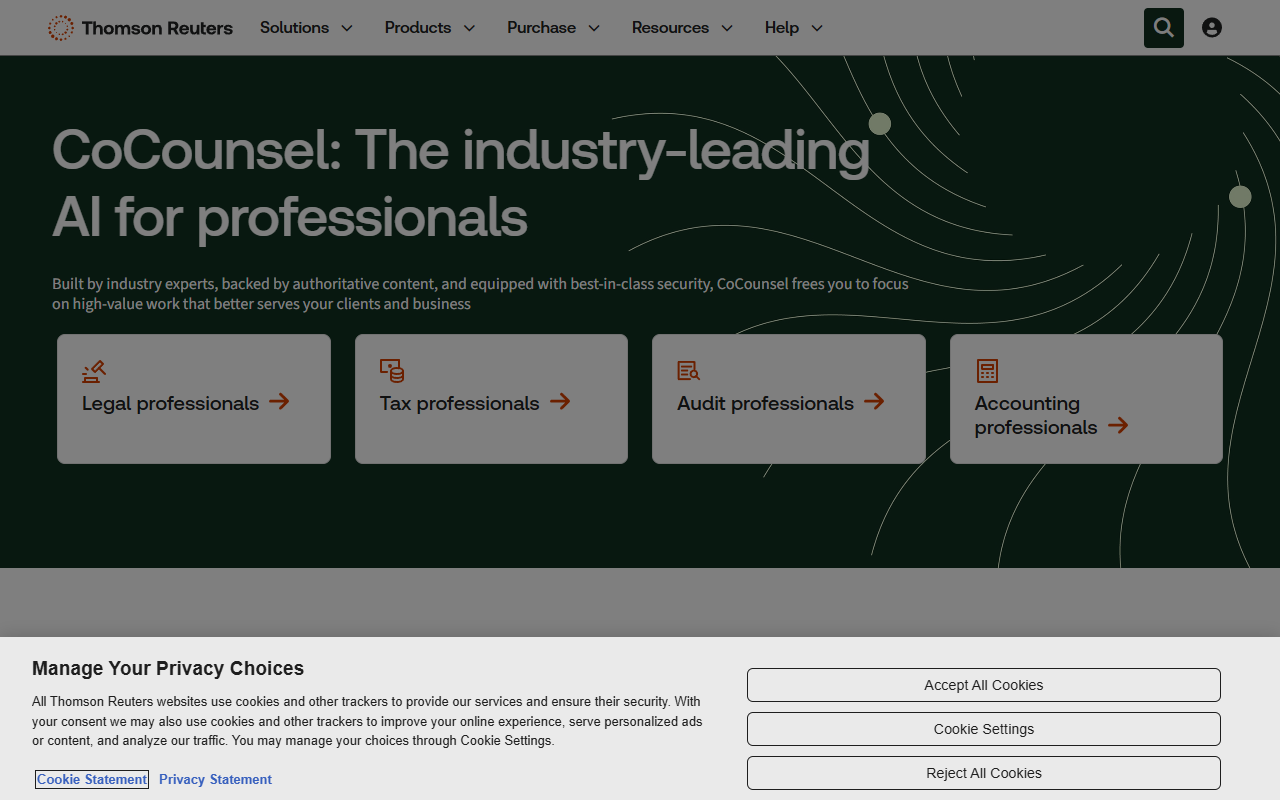The height and width of the screenshot is (800, 1280).
Task: Click the arrow next to Legal professionals
Action: tap(279, 401)
